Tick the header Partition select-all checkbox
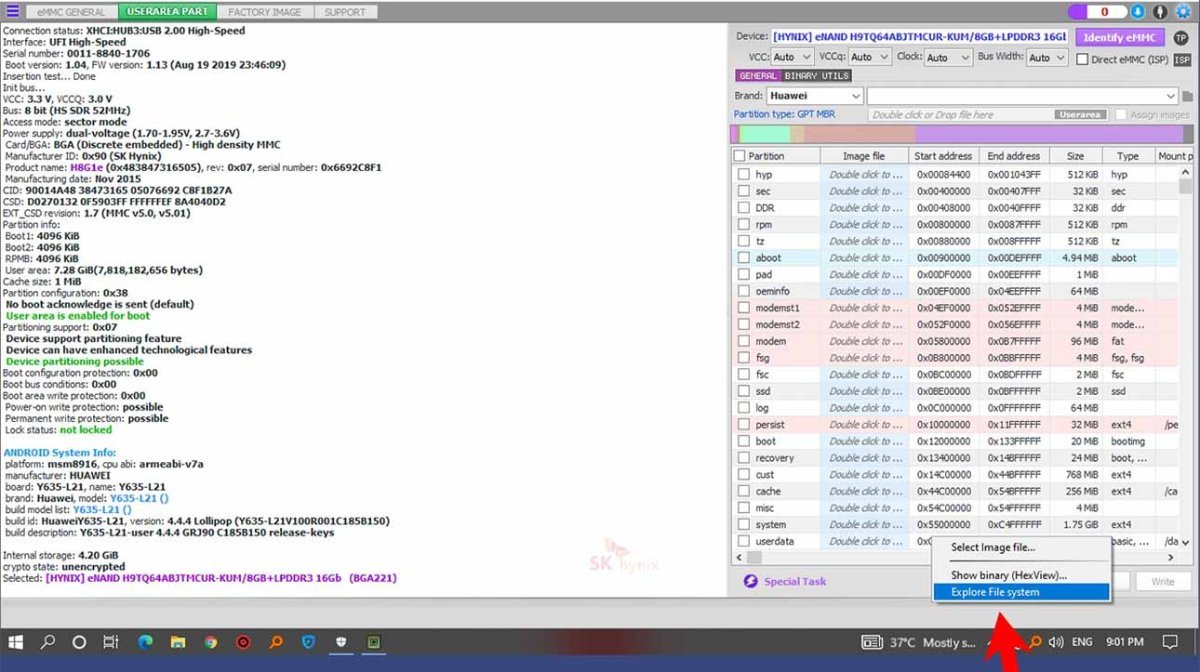 tap(739, 156)
